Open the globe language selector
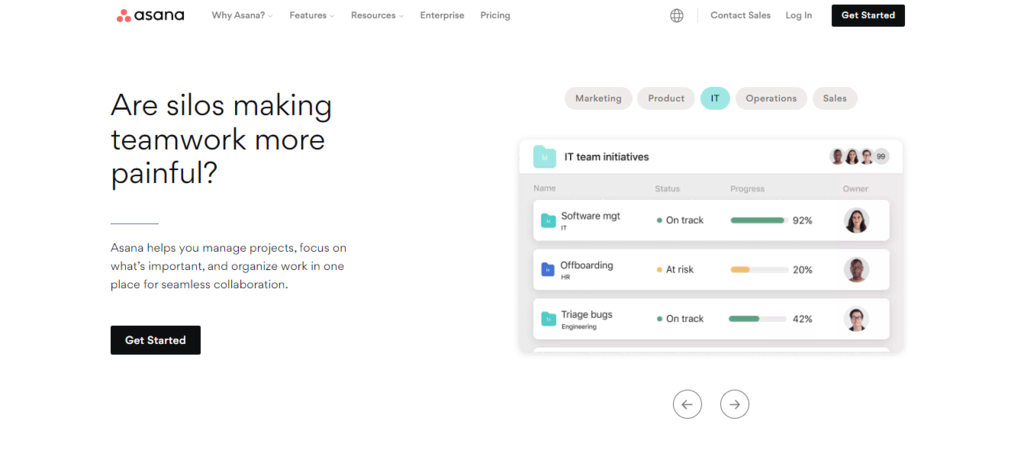The width and height of the screenshot is (1024, 453). 677,15
